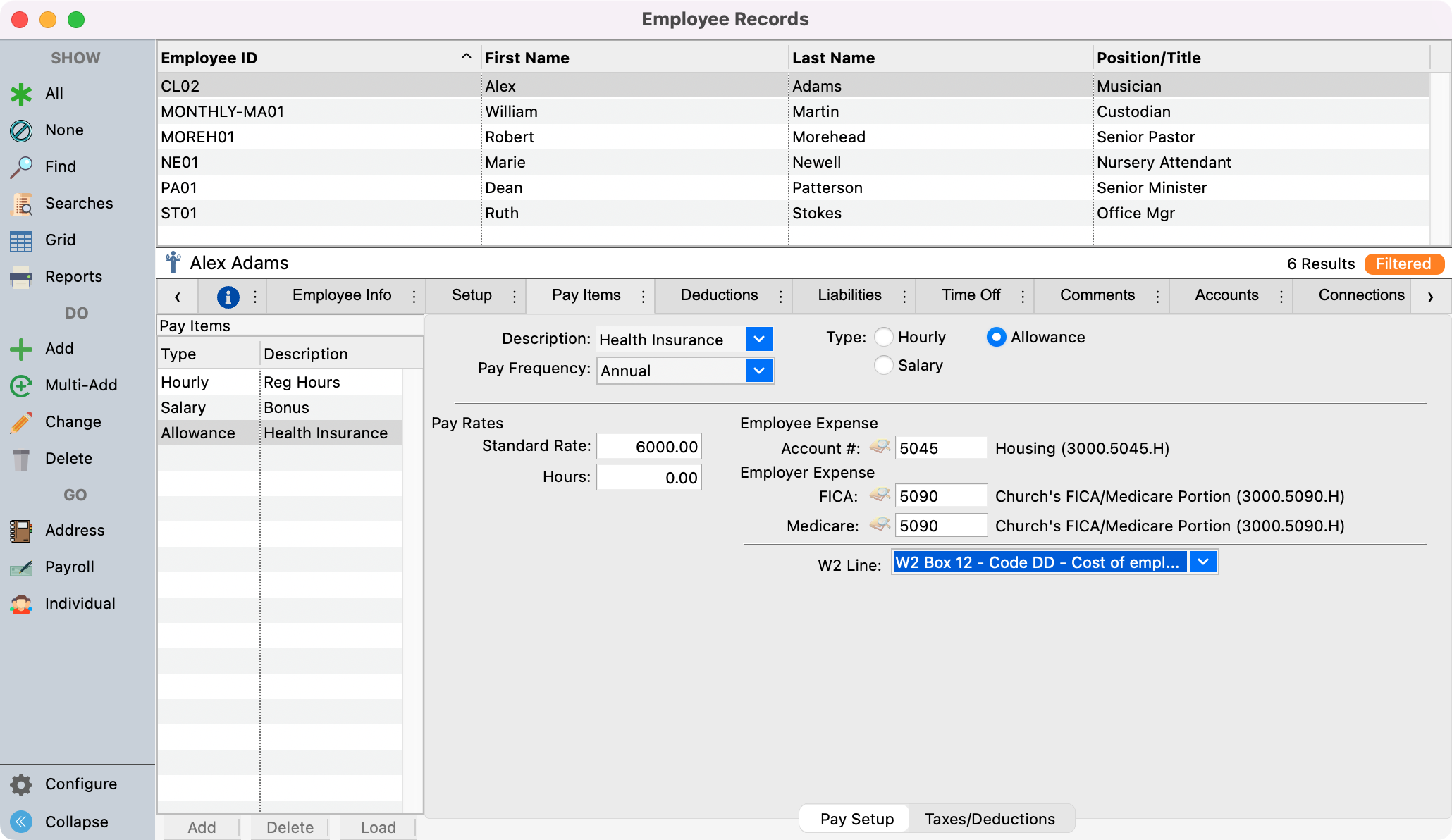This screenshot has height=840, width=1452.
Task: Click the blue info icon tab
Action: [228, 297]
